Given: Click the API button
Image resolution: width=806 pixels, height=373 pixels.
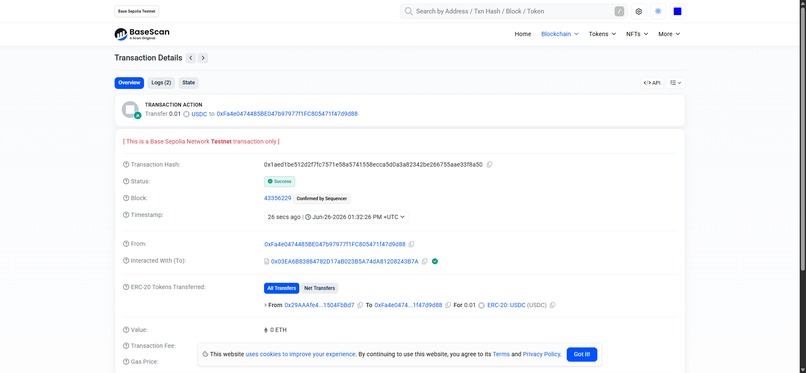Looking at the screenshot, I should [652, 83].
